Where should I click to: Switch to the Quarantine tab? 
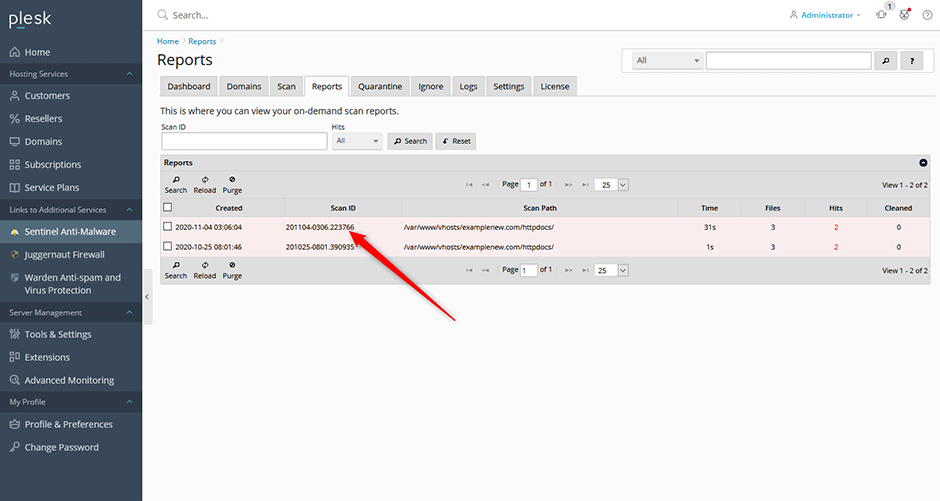pos(380,86)
